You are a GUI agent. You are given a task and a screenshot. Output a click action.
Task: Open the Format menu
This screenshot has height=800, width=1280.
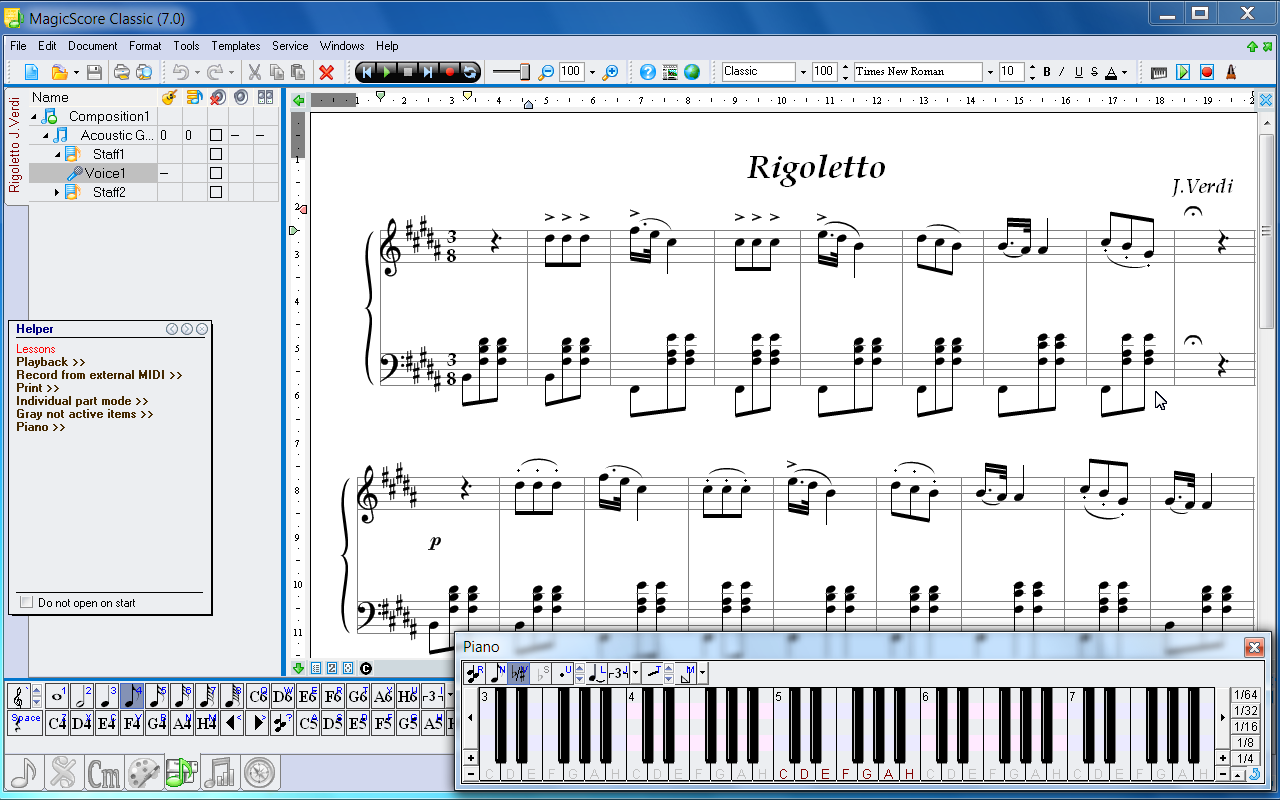(x=145, y=46)
